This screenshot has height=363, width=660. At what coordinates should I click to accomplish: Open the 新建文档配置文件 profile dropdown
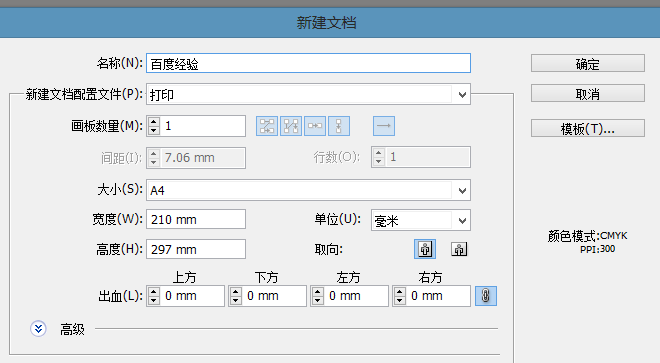[309, 94]
